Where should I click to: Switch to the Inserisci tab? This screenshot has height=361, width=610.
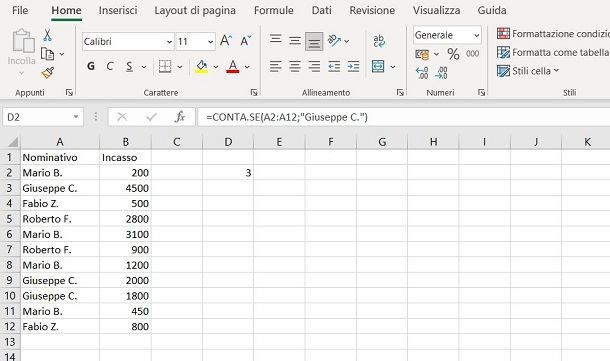[118, 10]
